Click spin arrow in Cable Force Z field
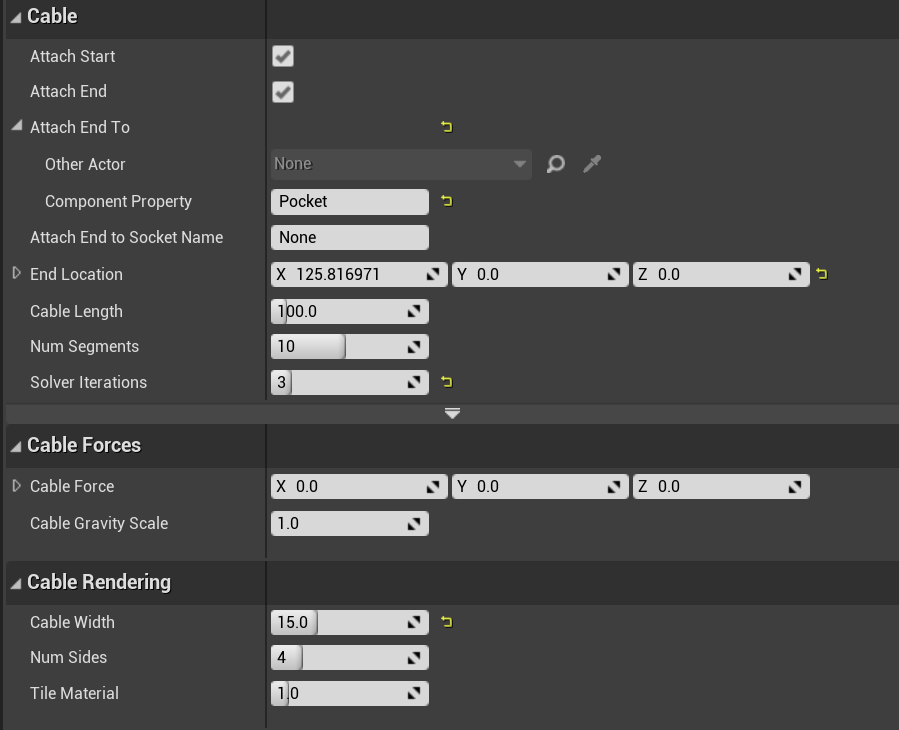Viewport: 899px width, 730px height. [x=795, y=487]
